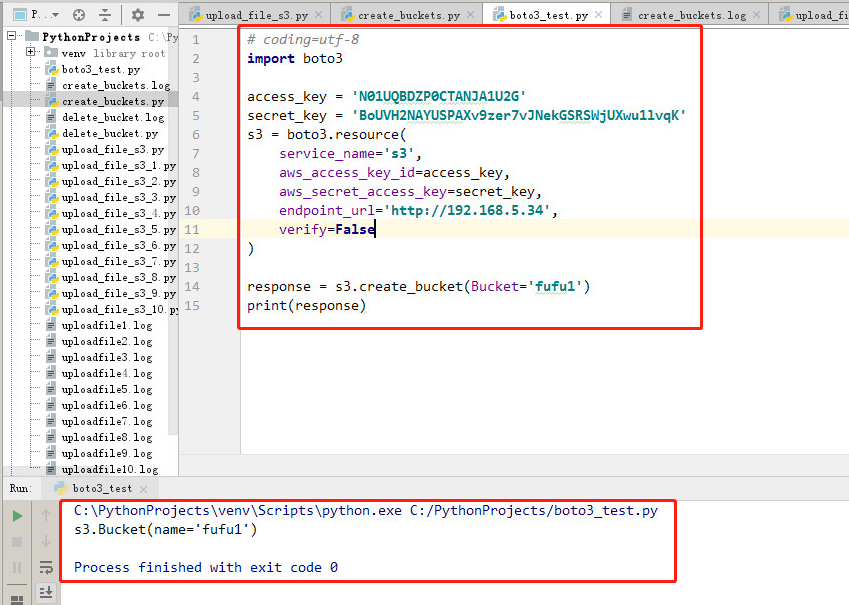Select uploadfile1.log file
Viewport: 849px width, 605px height.
click(107, 326)
